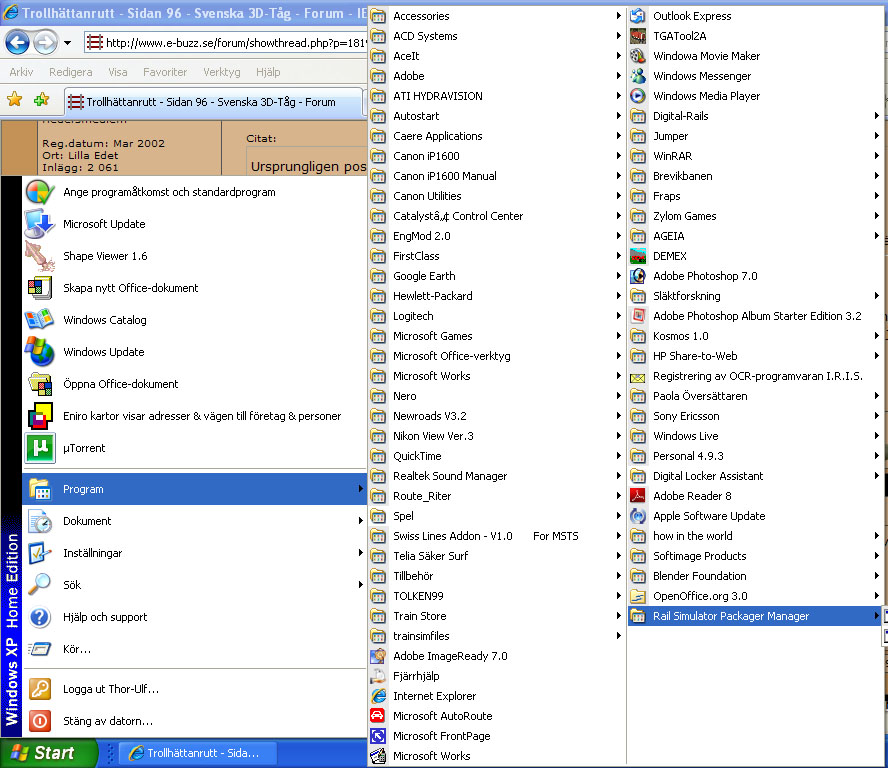888x768 pixels.
Task: Click the Outlook Express icon
Action: [x=638, y=16]
